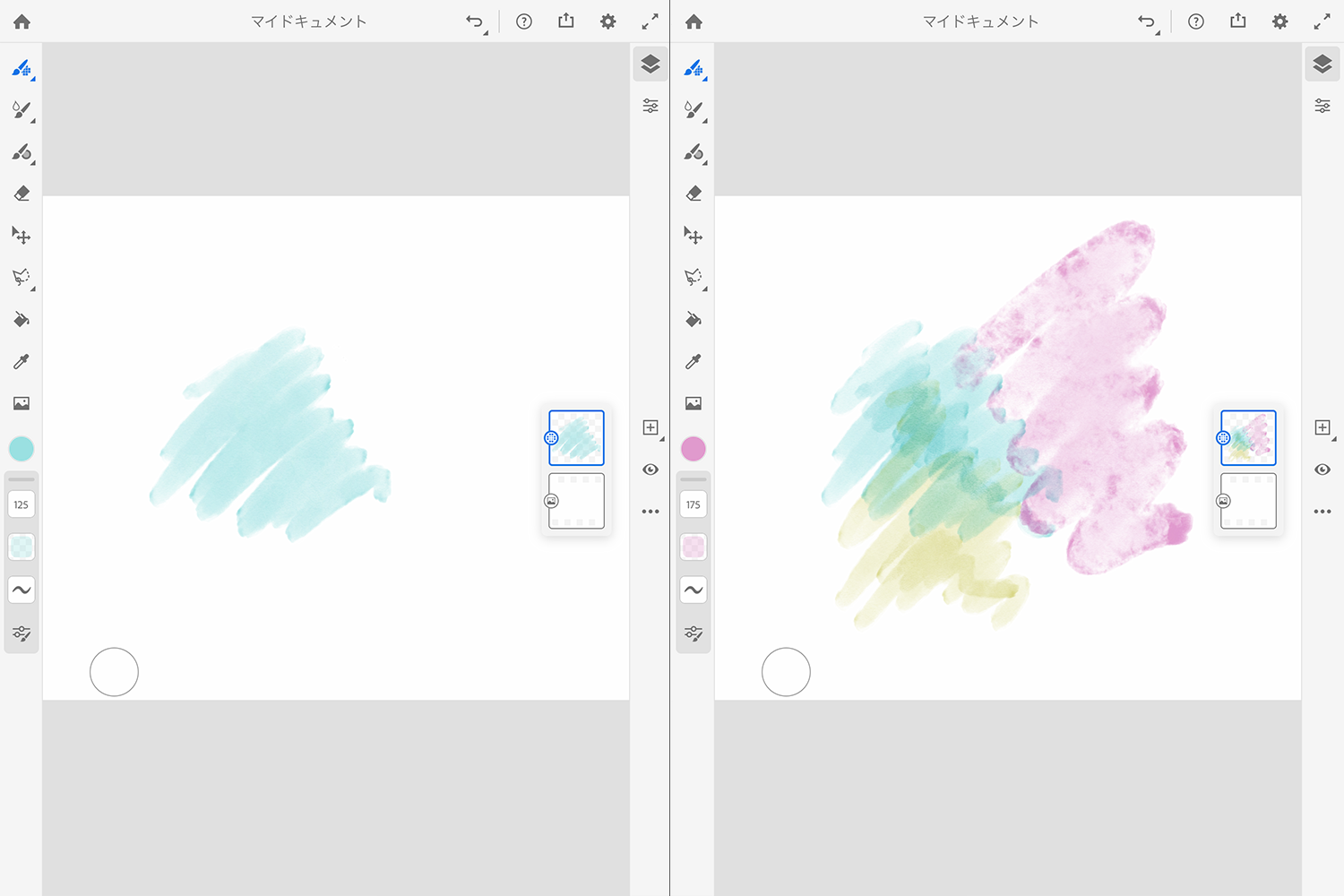Viewport: 1344px width, 896px height.
Task: Toggle layer properties panel in right window
Action: tap(1322, 106)
